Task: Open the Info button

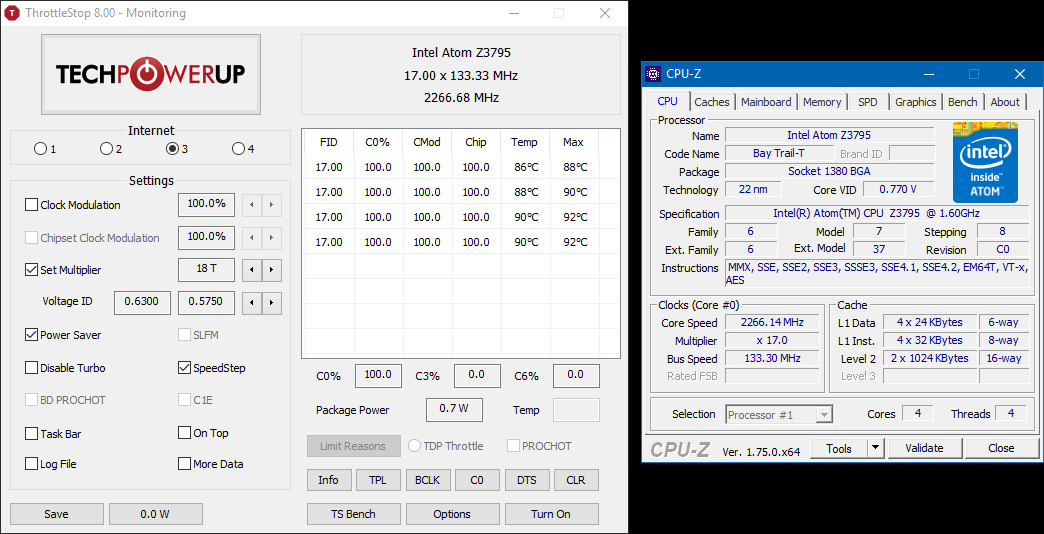Action: point(328,479)
